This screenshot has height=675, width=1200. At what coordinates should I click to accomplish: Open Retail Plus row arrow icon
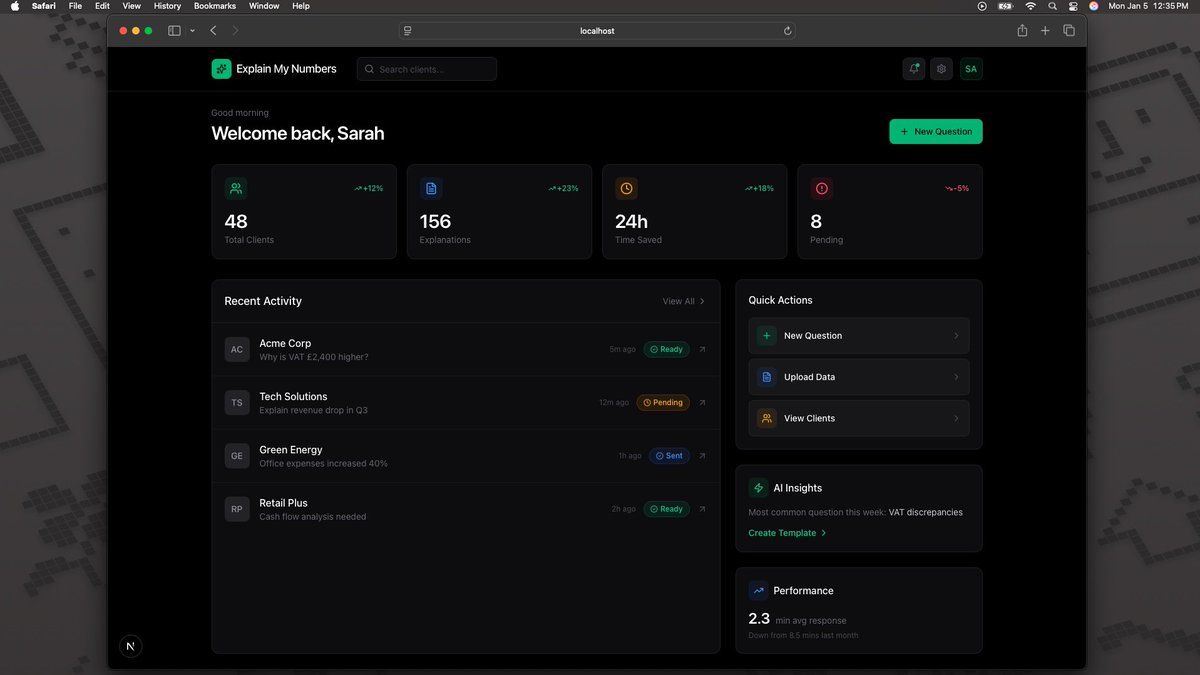coord(702,509)
